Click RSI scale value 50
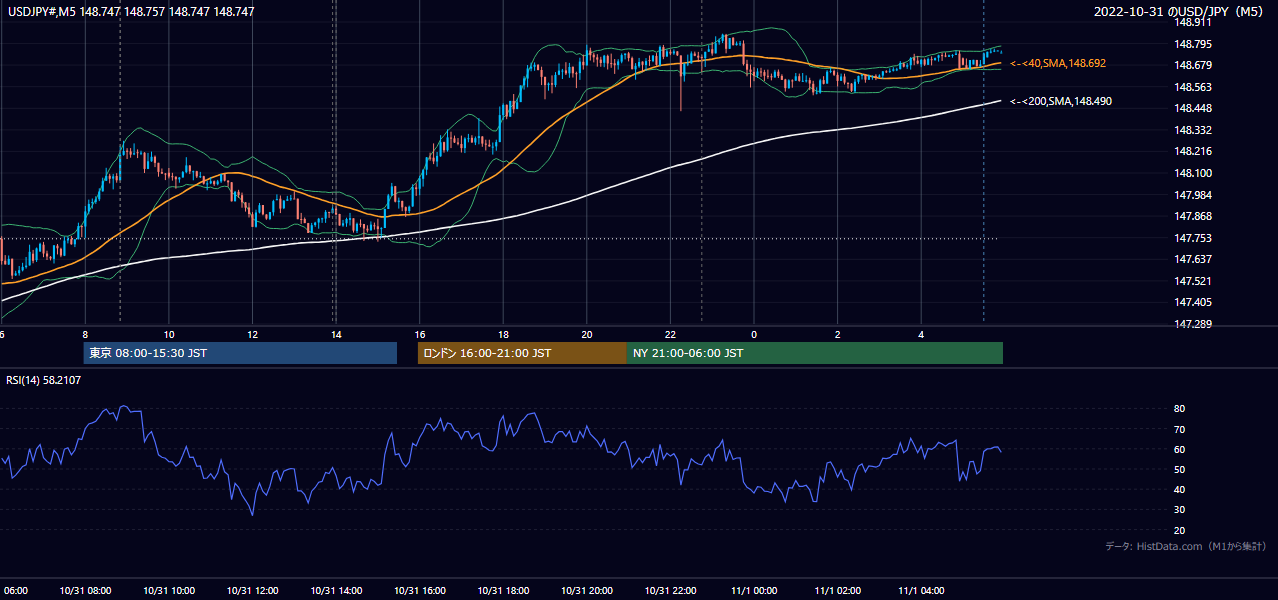Viewport: 1278px width, 600px height. [1180, 469]
